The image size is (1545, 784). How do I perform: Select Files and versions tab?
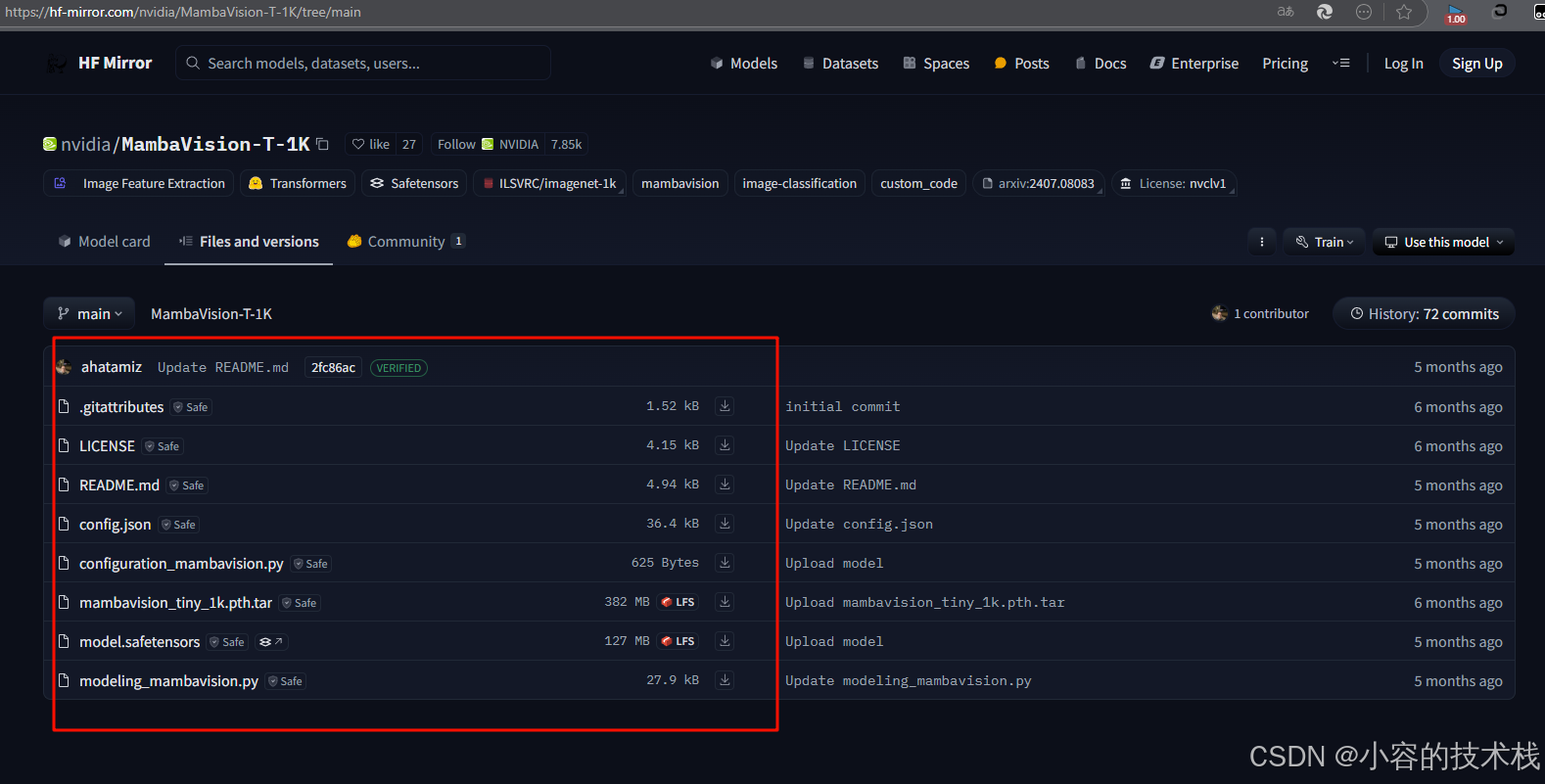pyautogui.click(x=249, y=241)
